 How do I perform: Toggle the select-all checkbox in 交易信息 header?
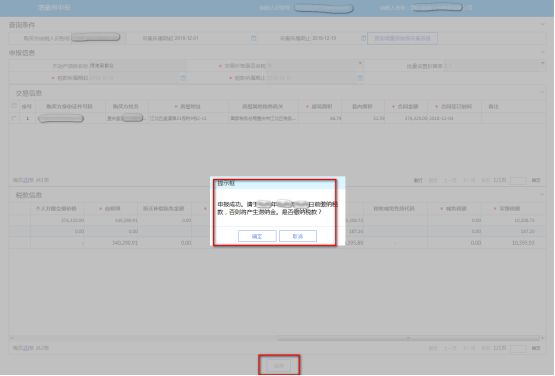[x=14, y=106]
